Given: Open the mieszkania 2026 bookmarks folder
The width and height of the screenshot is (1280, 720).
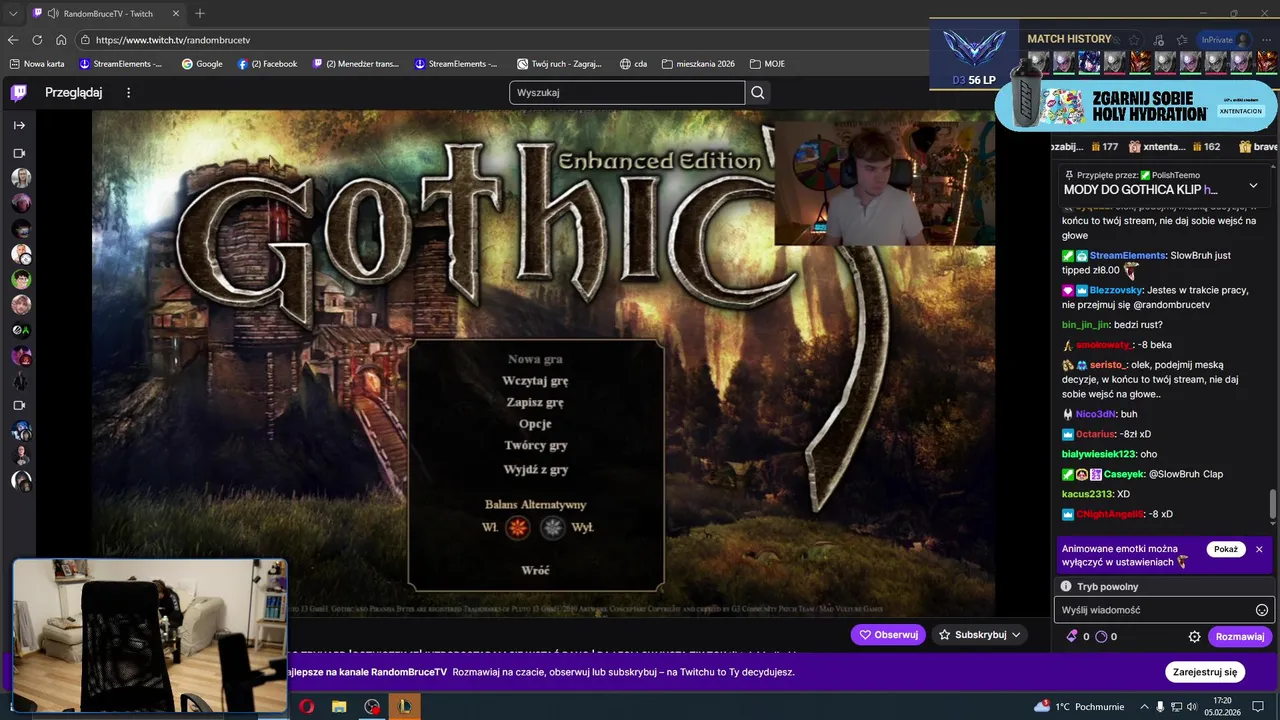Looking at the screenshot, I should coord(698,64).
